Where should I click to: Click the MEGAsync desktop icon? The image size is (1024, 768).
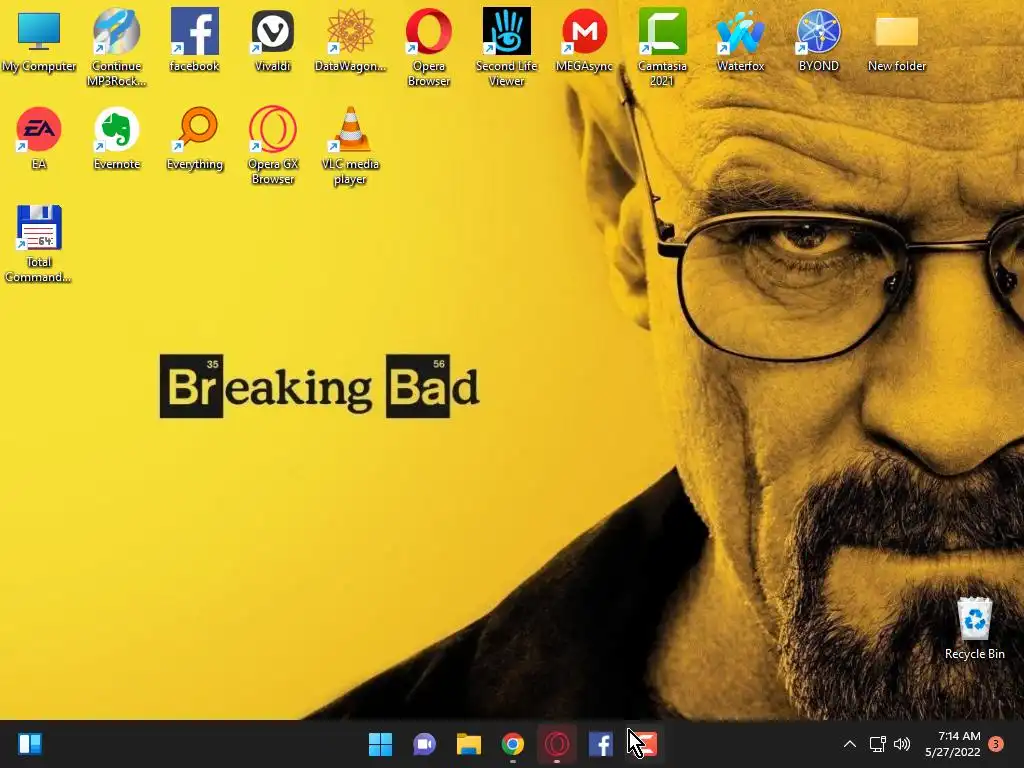(584, 41)
